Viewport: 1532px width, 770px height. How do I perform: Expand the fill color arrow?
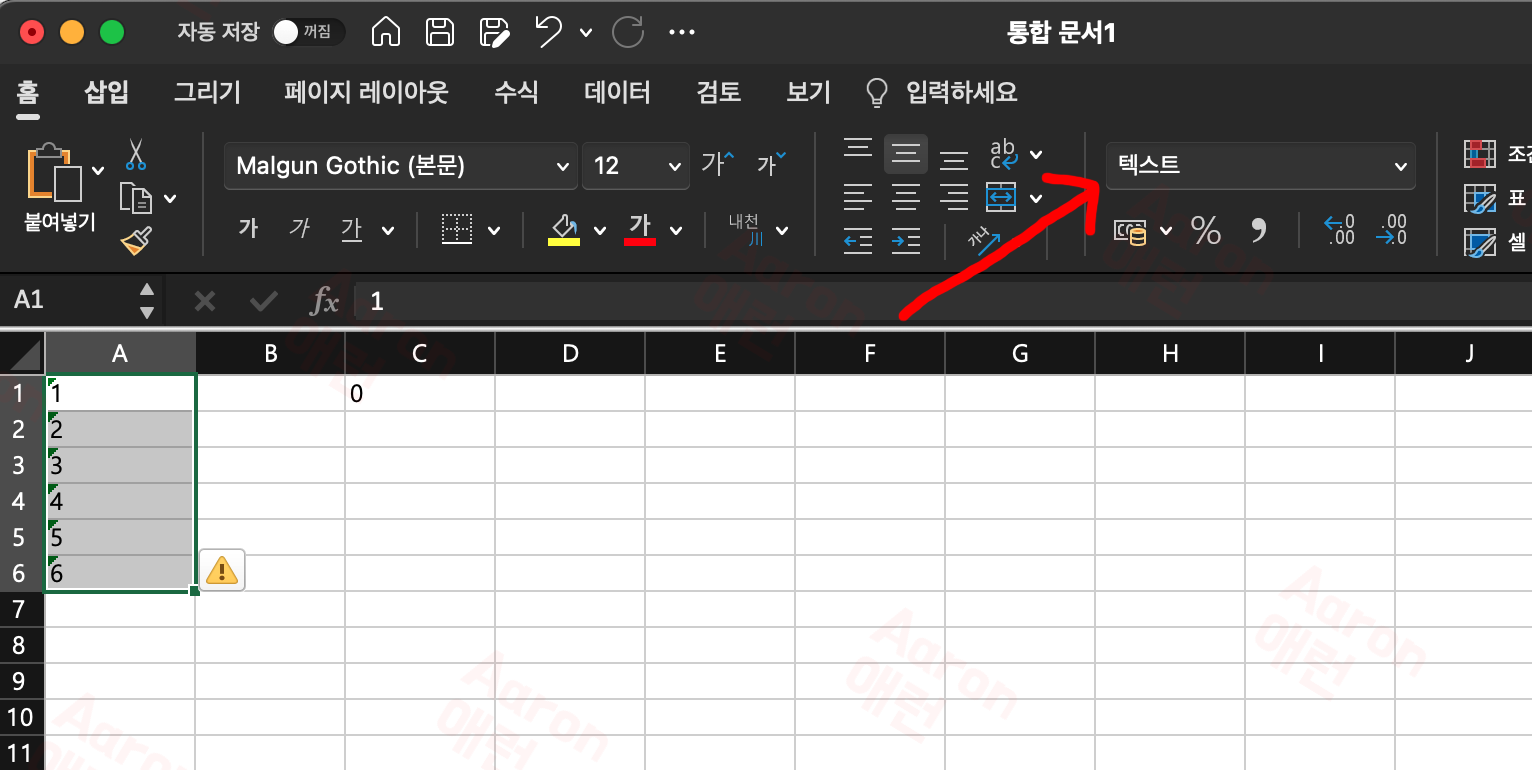click(600, 231)
